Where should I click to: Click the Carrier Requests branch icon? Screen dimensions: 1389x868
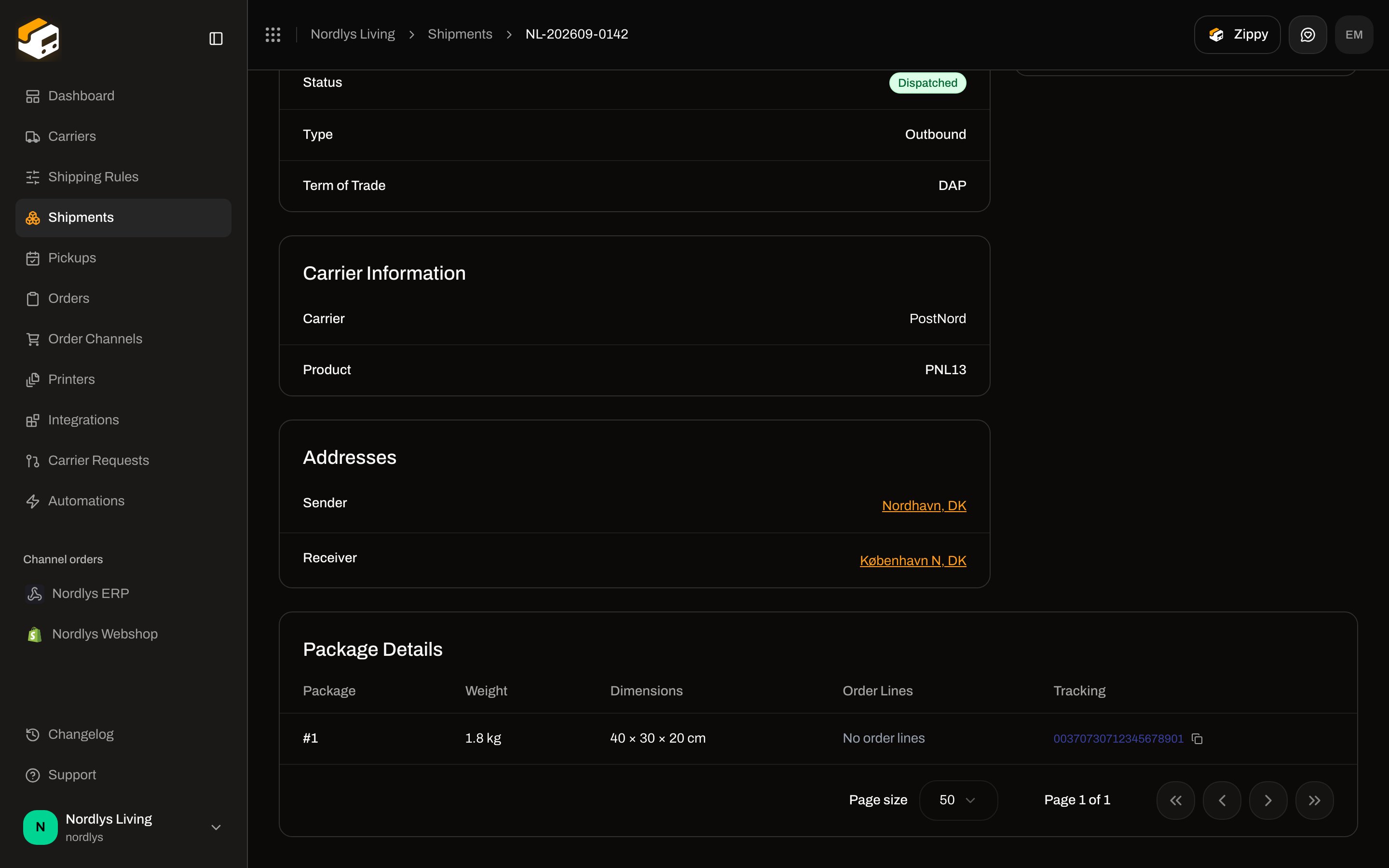coord(33,461)
